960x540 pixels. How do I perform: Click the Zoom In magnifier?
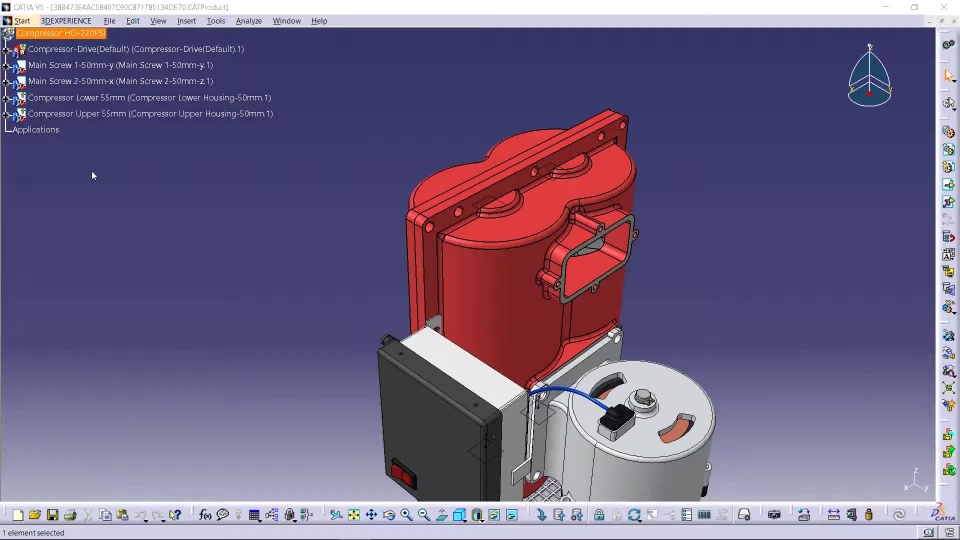pos(407,515)
